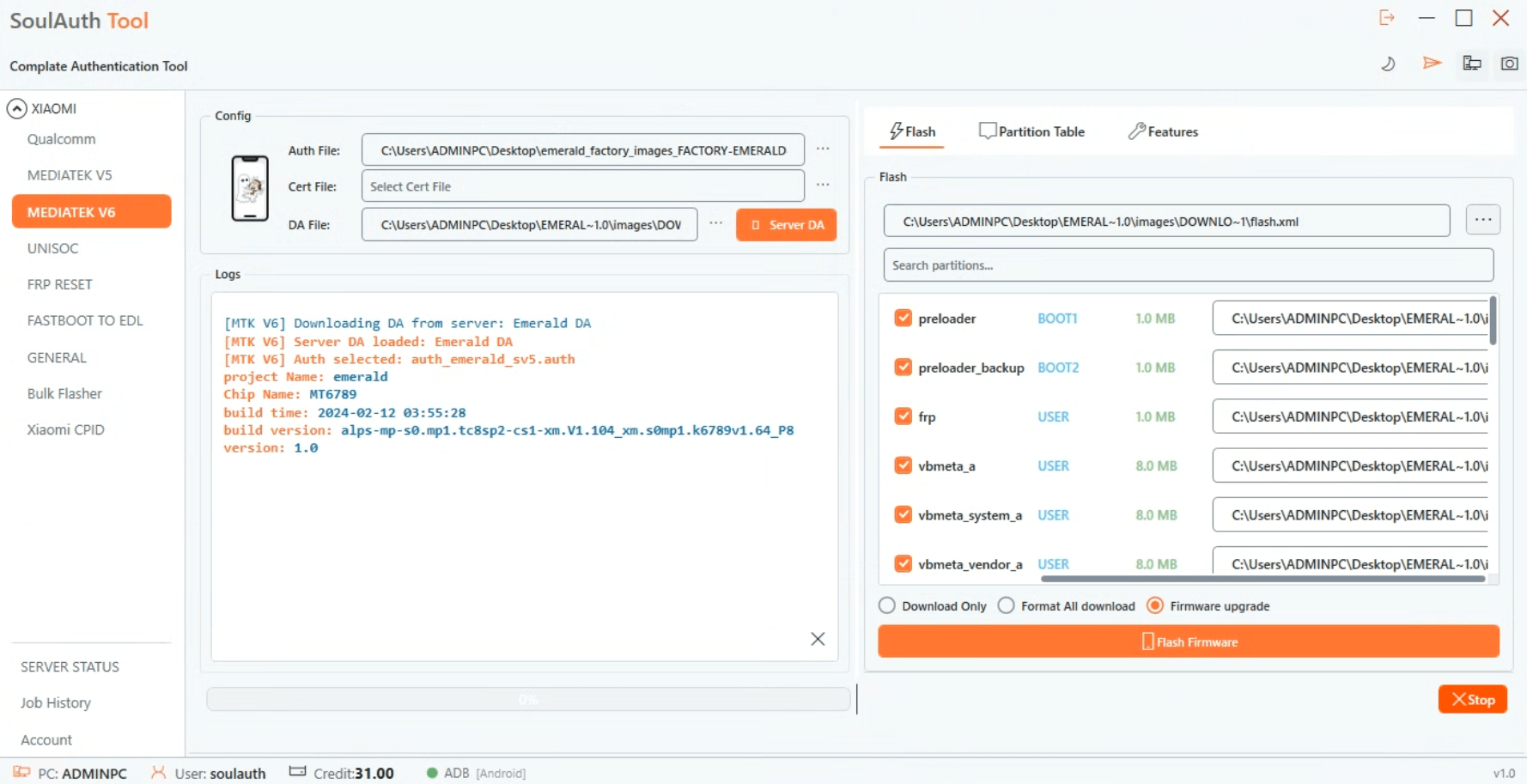Browse for the Cert File
The height and width of the screenshot is (784, 1527).
[x=823, y=185]
